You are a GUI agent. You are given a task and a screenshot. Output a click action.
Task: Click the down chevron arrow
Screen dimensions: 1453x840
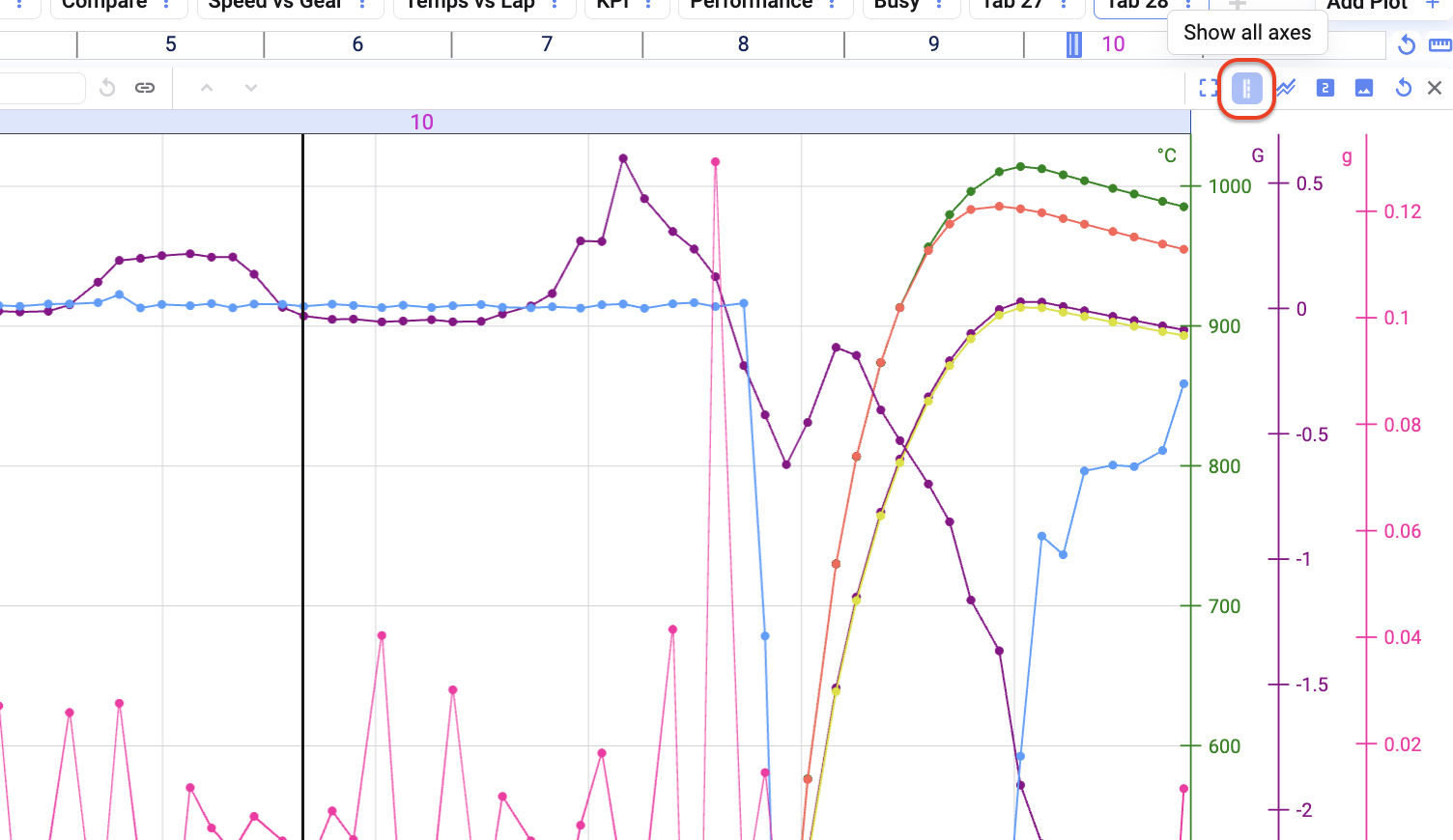[x=251, y=88]
